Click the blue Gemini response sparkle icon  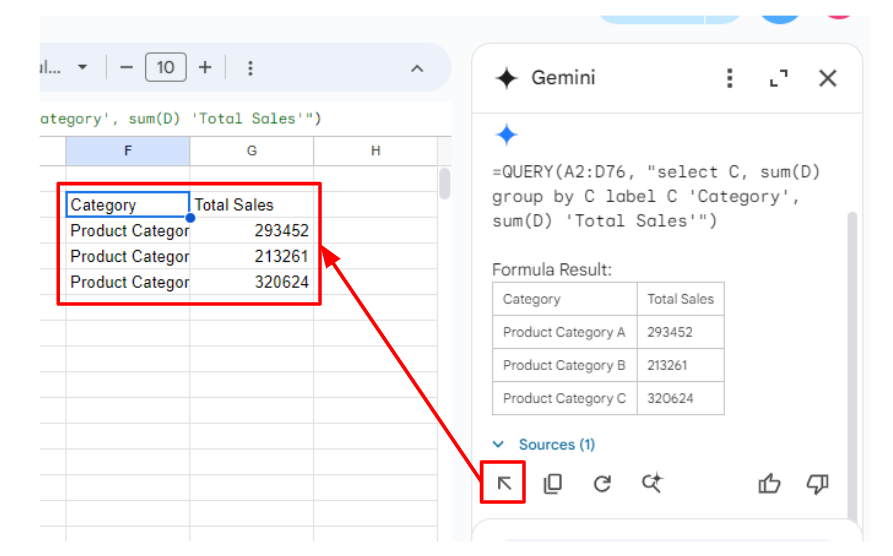[506, 135]
